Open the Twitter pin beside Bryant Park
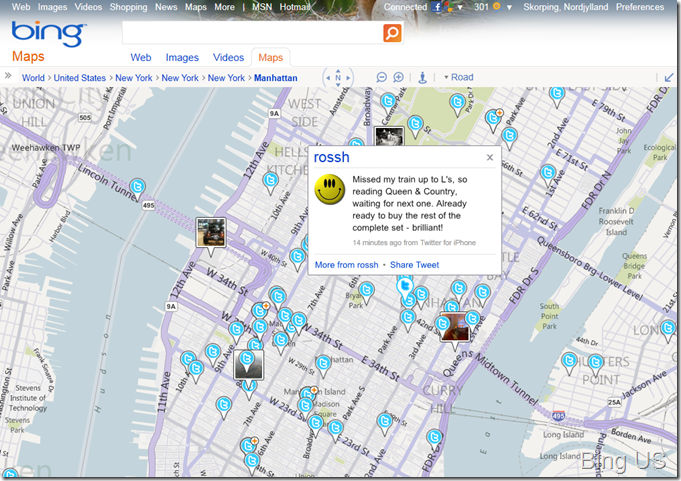Screen dimensions: 681x481 click(x=366, y=291)
